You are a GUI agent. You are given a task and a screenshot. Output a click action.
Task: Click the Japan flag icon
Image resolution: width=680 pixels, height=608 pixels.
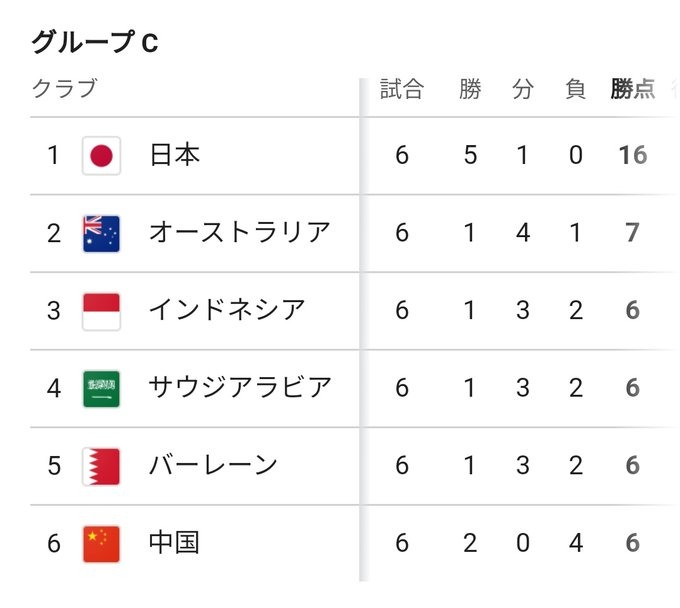pos(101,156)
